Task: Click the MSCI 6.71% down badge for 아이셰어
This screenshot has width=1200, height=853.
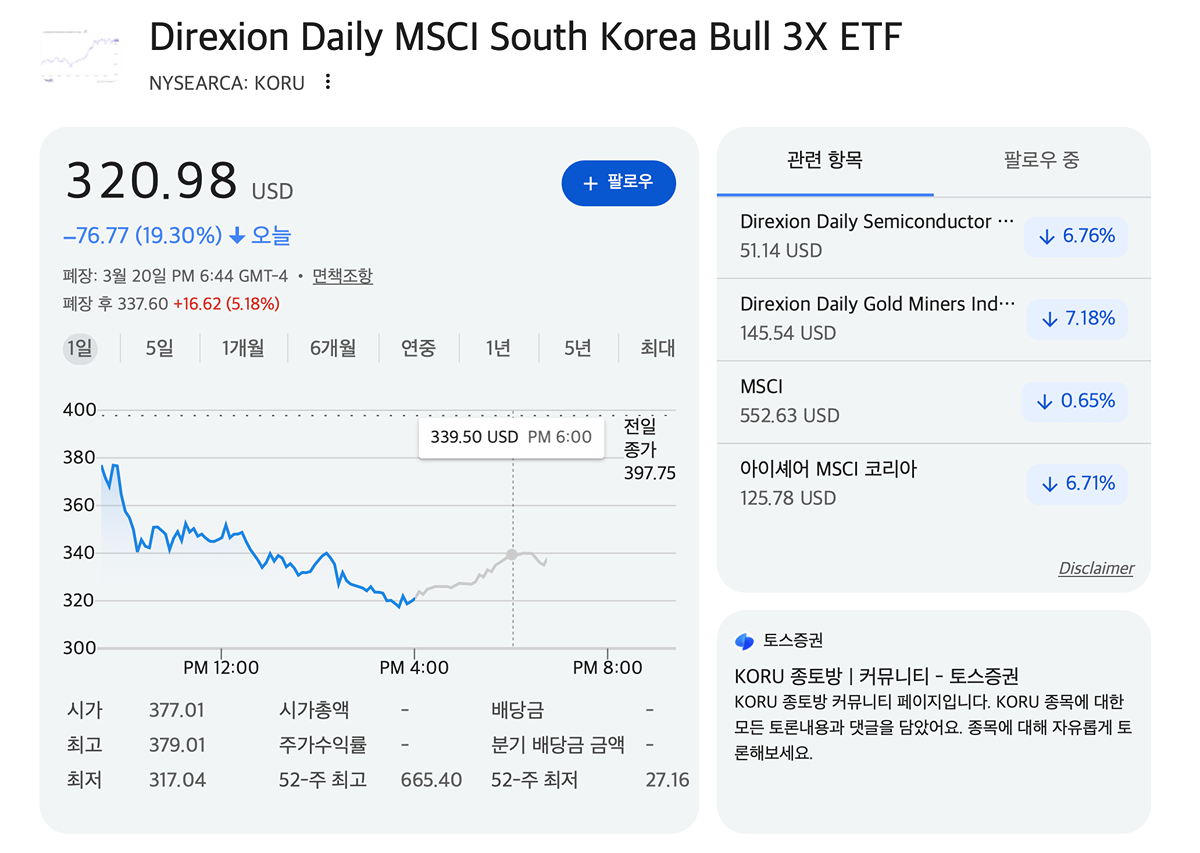Action: coord(1077,484)
